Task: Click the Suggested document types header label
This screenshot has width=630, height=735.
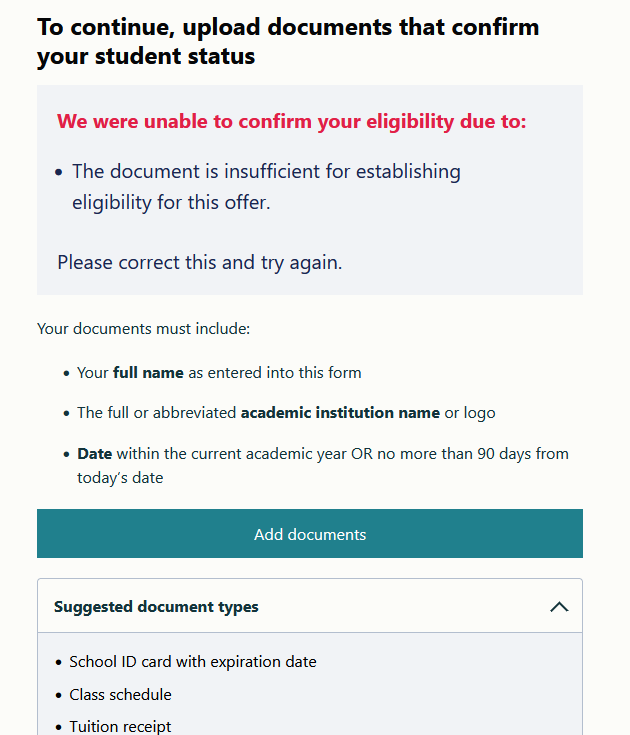Action: click(156, 607)
